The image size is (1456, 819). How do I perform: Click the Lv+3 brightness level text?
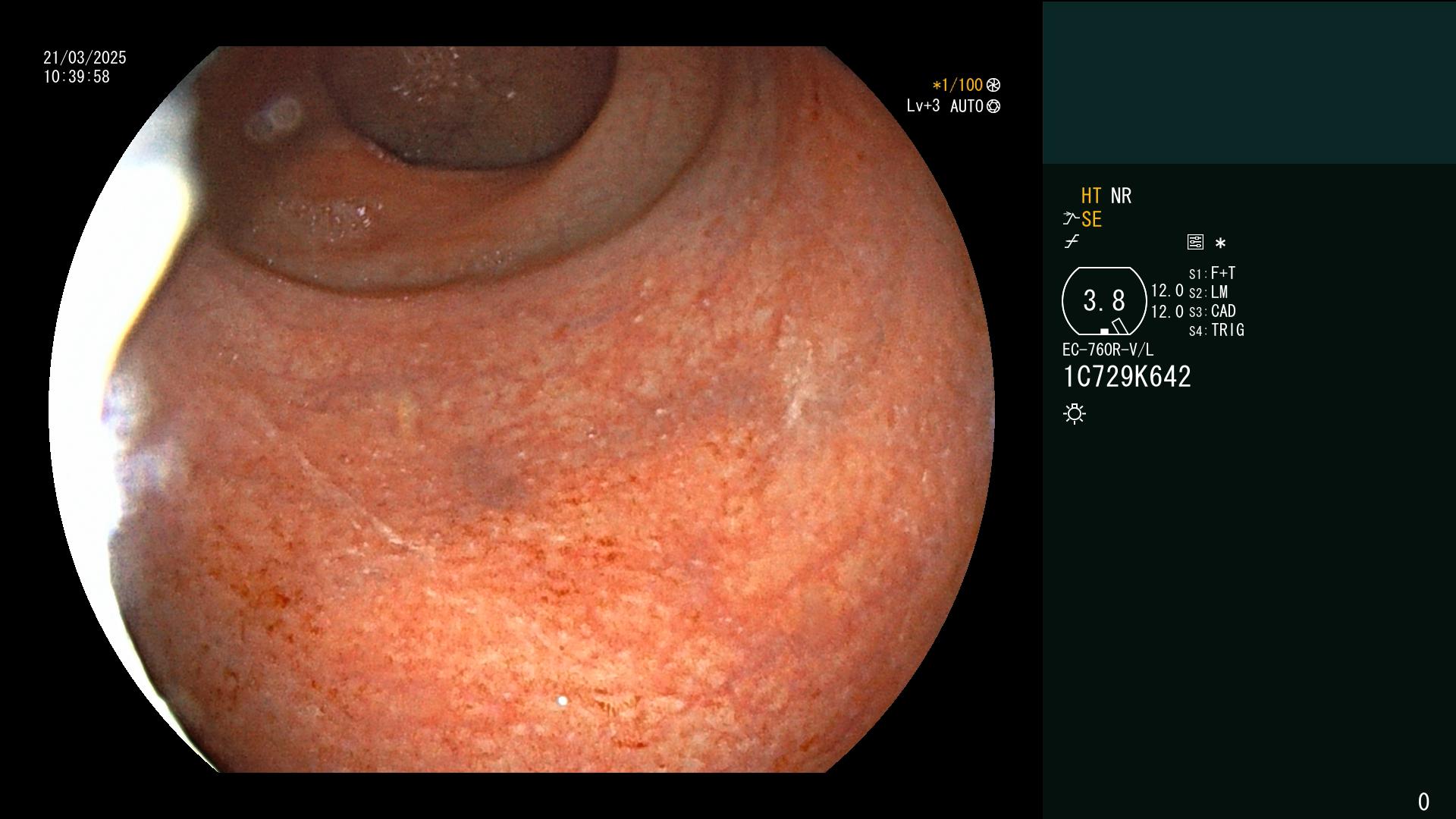click(923, 106)
